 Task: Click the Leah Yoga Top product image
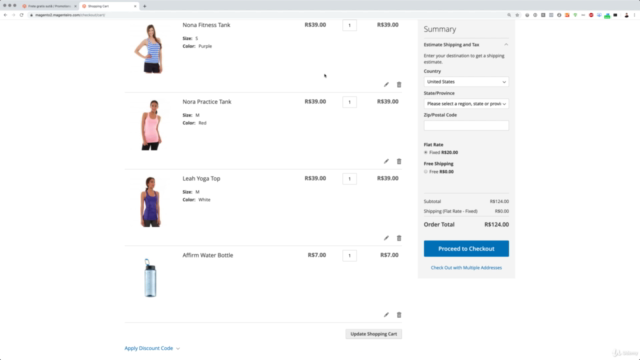pos(151,202)
